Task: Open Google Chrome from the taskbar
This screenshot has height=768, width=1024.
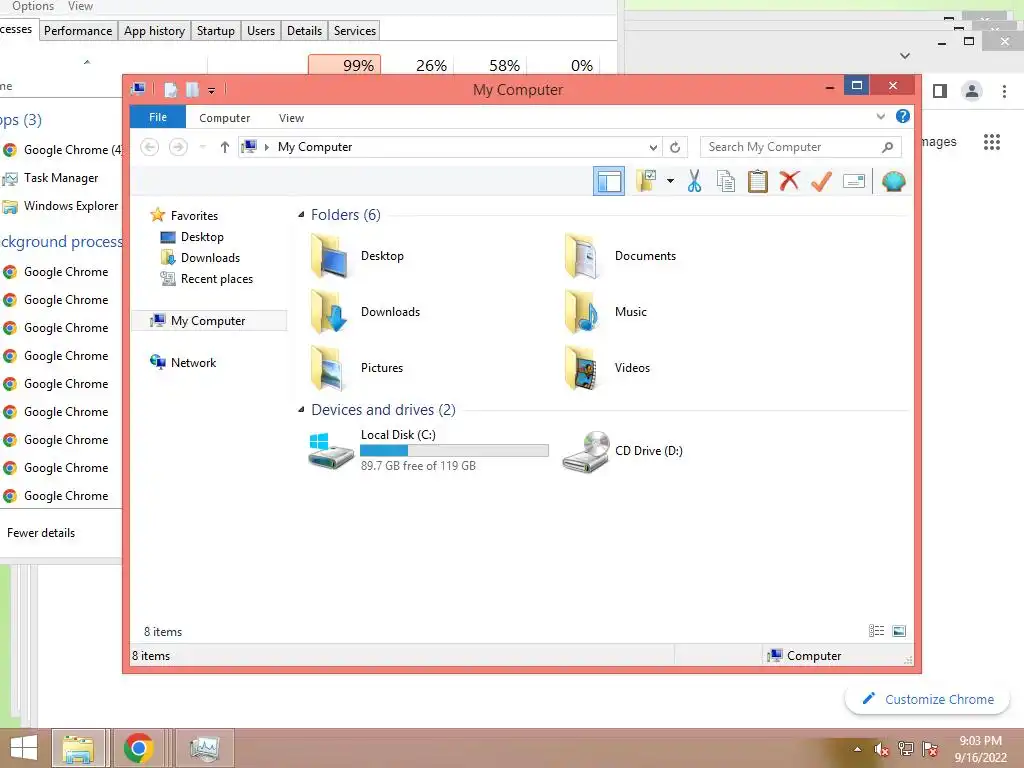Action: coord(138,748)
